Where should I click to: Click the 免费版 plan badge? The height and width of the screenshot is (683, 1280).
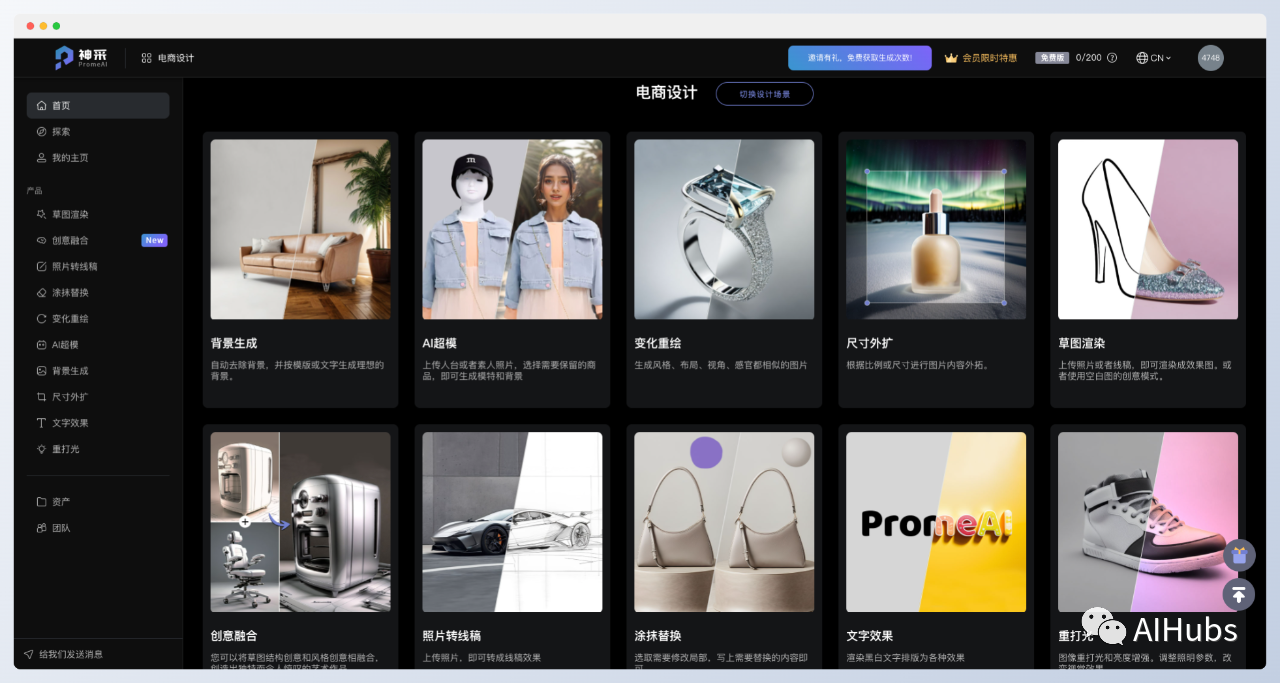pyautogui.click(x=1052, y=58)
